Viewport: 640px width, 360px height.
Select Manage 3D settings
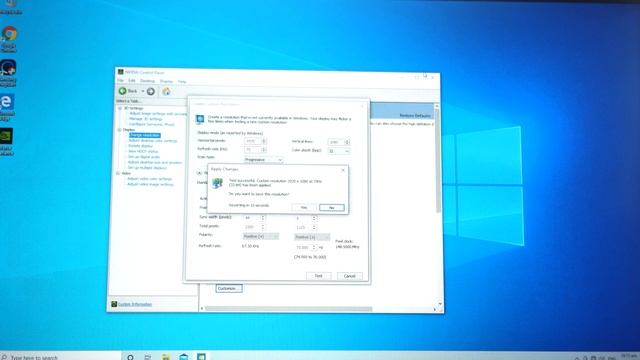pyautogui.click(x=145, y=119)
